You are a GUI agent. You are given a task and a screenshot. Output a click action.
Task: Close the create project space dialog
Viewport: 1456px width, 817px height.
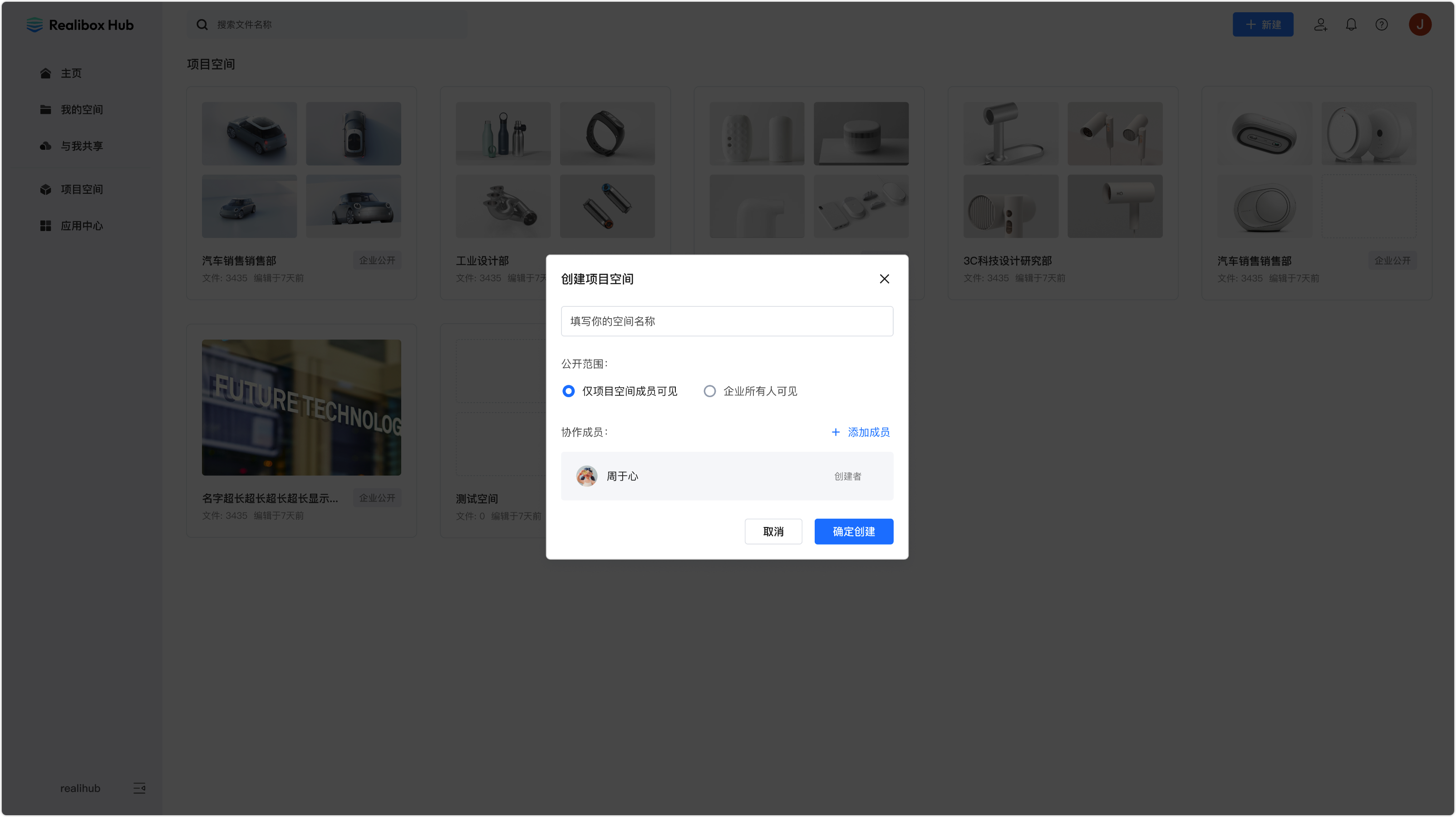[x=884, y=279]
